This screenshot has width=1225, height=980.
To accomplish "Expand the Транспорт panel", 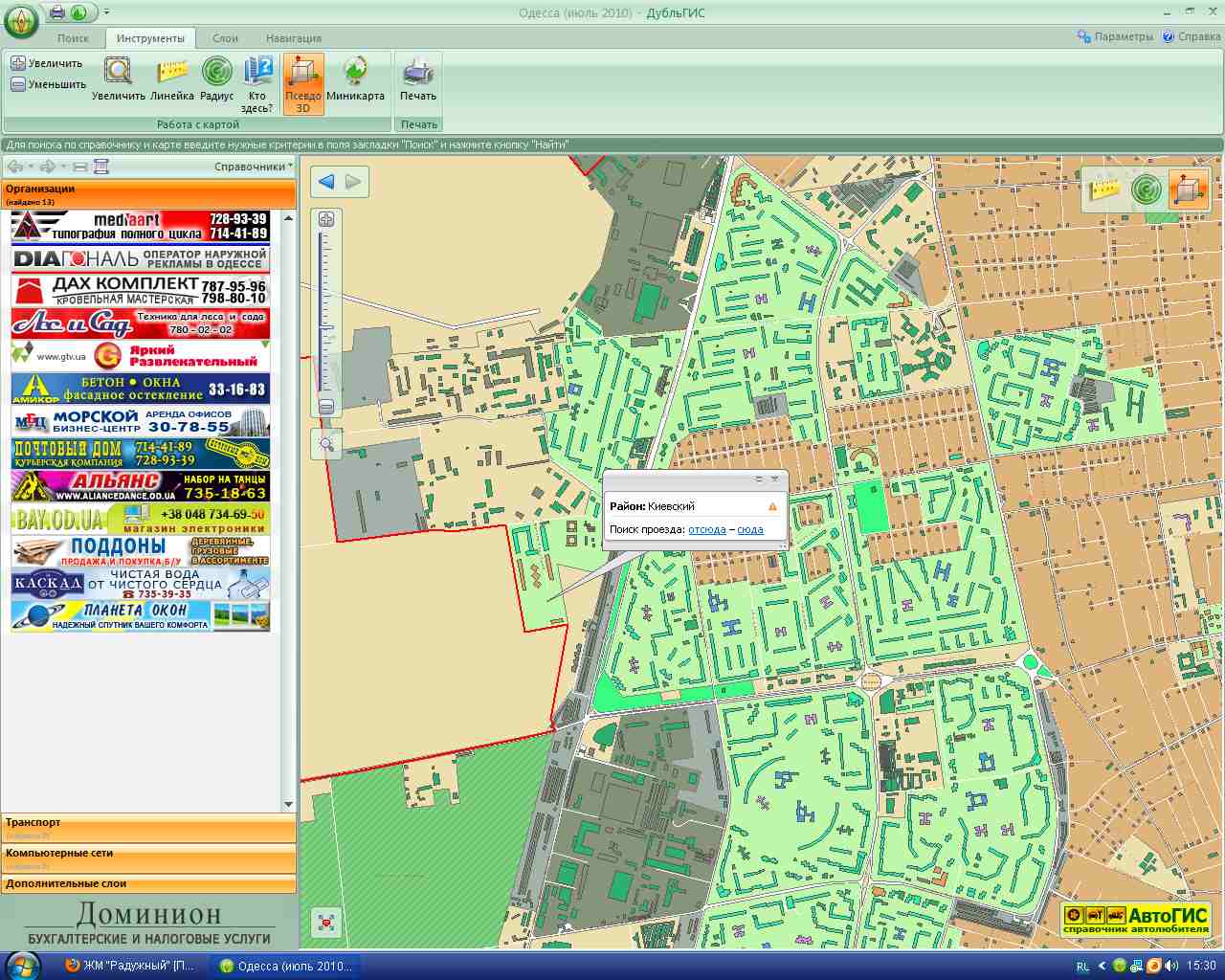I will [x=148, y=828].
